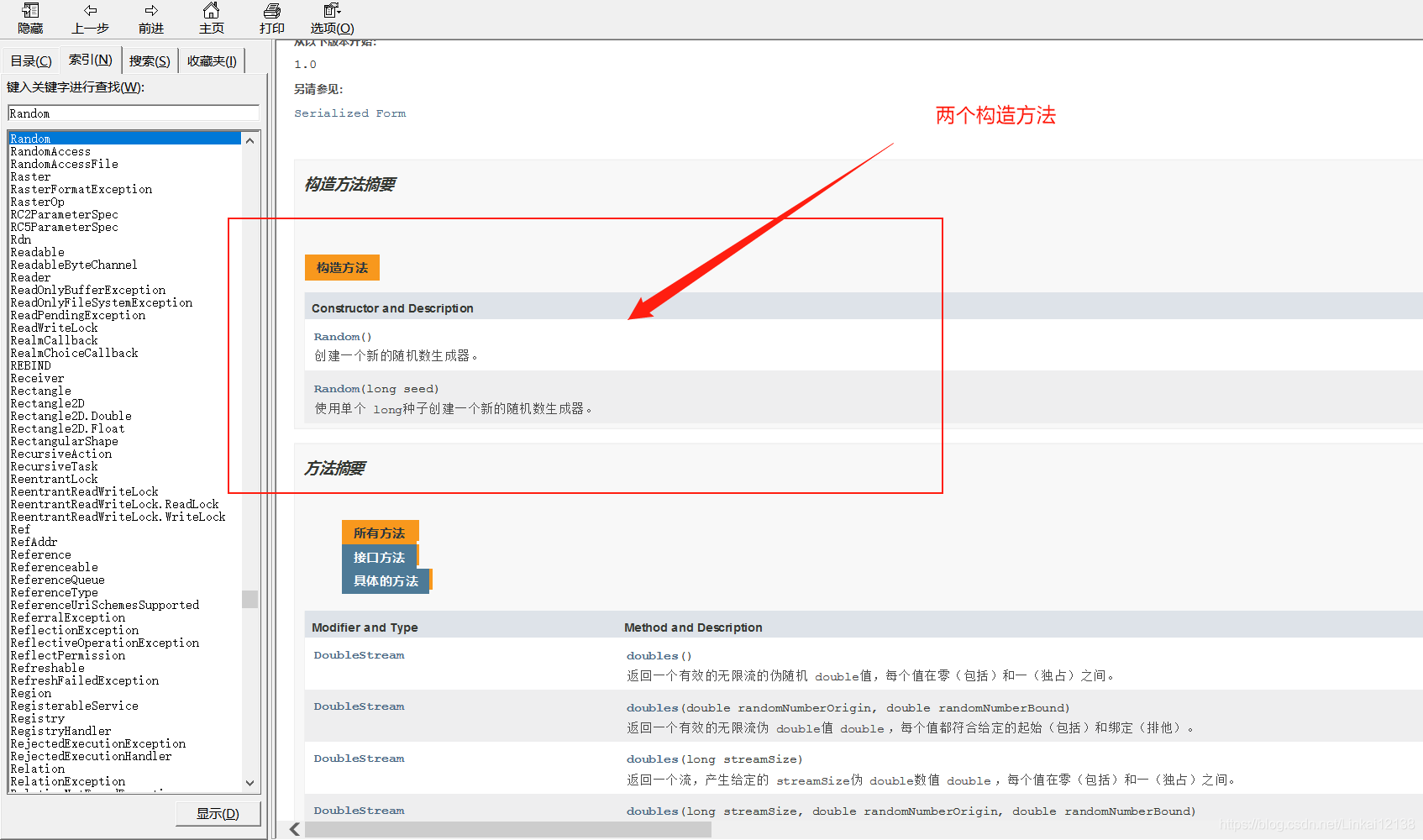This screenshot has height=840, width=1423.
Task: Select RegisterableService in the index list
Action: [74, 706]
